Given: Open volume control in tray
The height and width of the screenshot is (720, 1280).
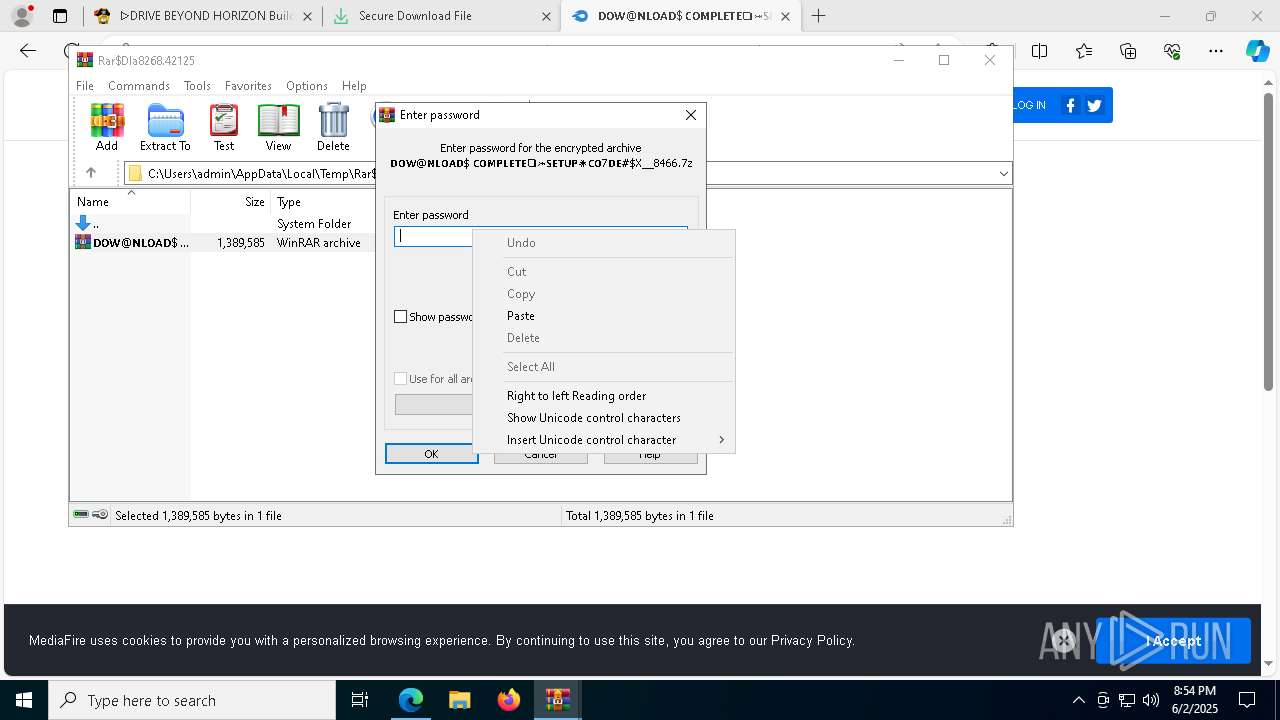Looking at the screenshot, I should pyautogui.click(x=1151, y=700).
